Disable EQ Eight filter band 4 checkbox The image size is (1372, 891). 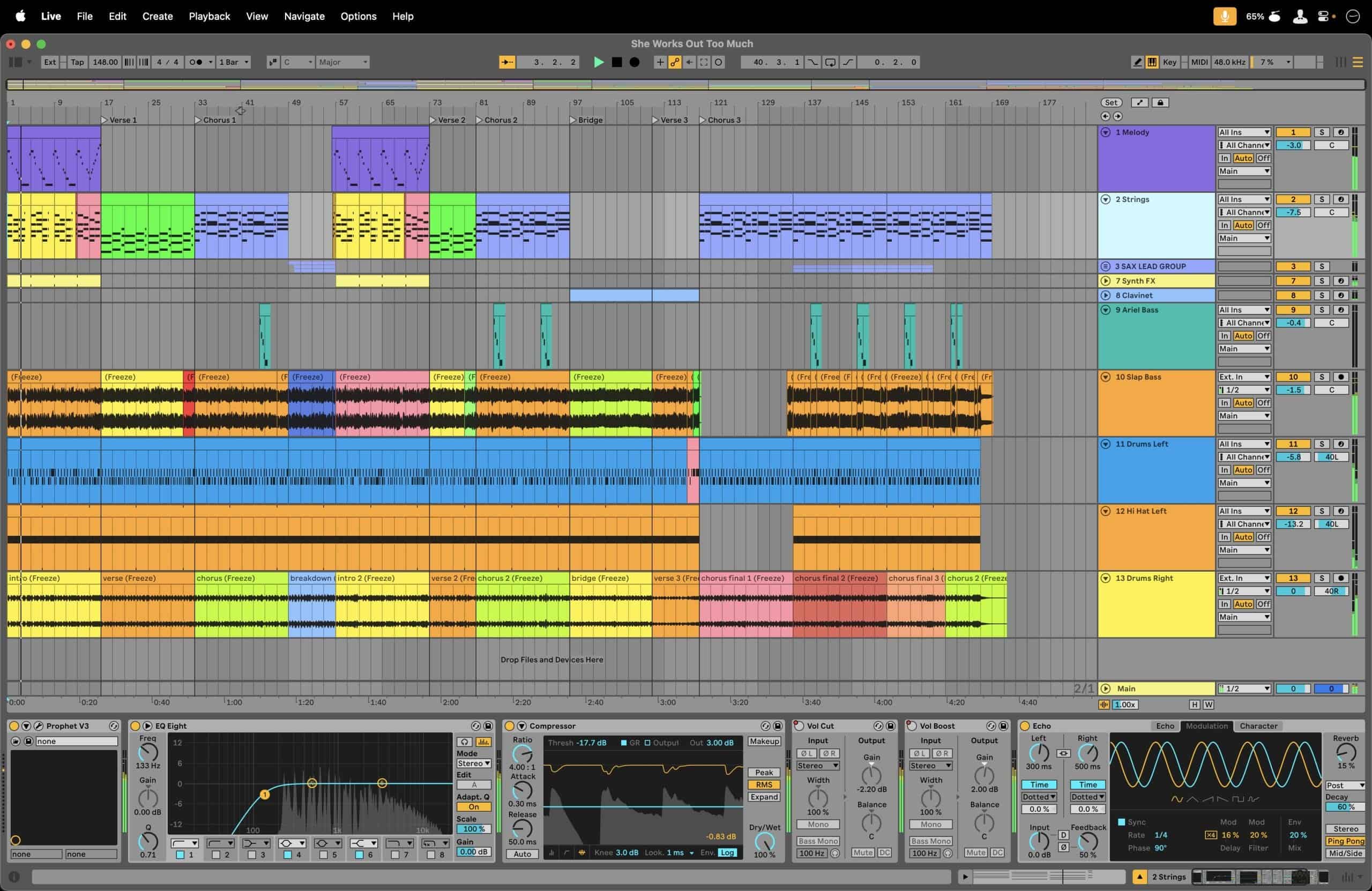[x=288, y=855]
